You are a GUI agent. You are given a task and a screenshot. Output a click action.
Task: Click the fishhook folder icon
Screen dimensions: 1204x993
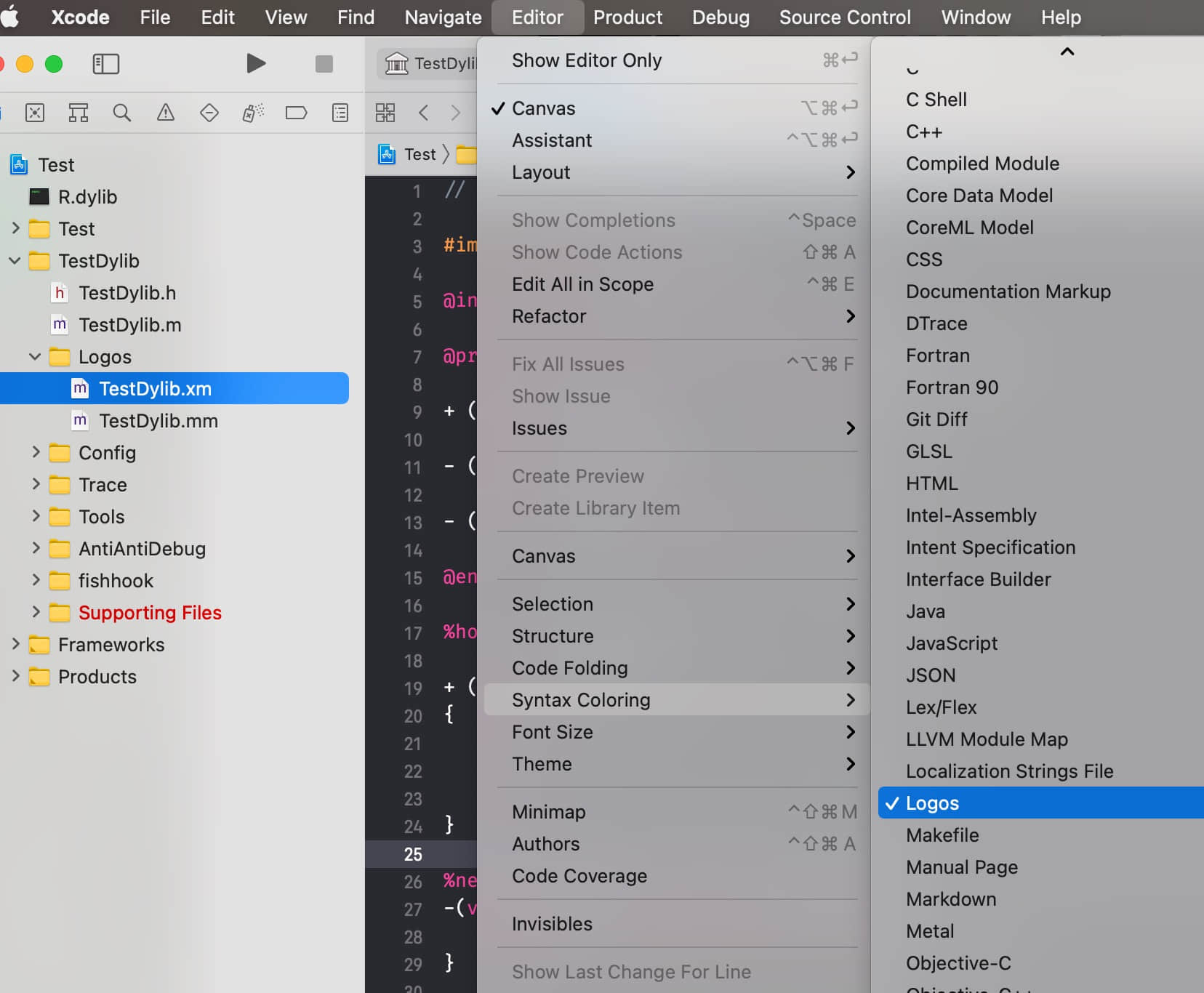(60, 581)
